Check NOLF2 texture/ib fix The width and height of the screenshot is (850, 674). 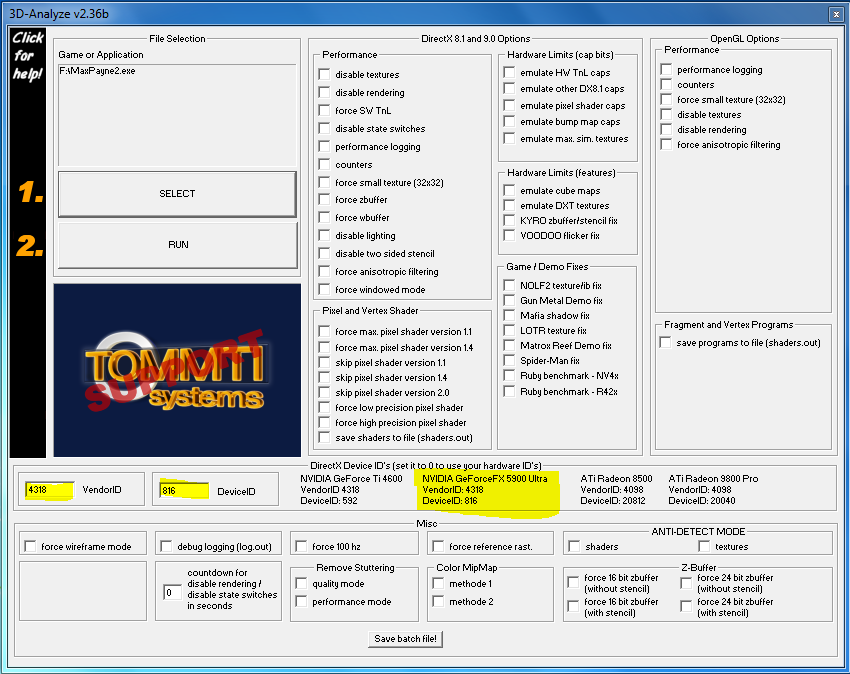click(x=509, y=285)
